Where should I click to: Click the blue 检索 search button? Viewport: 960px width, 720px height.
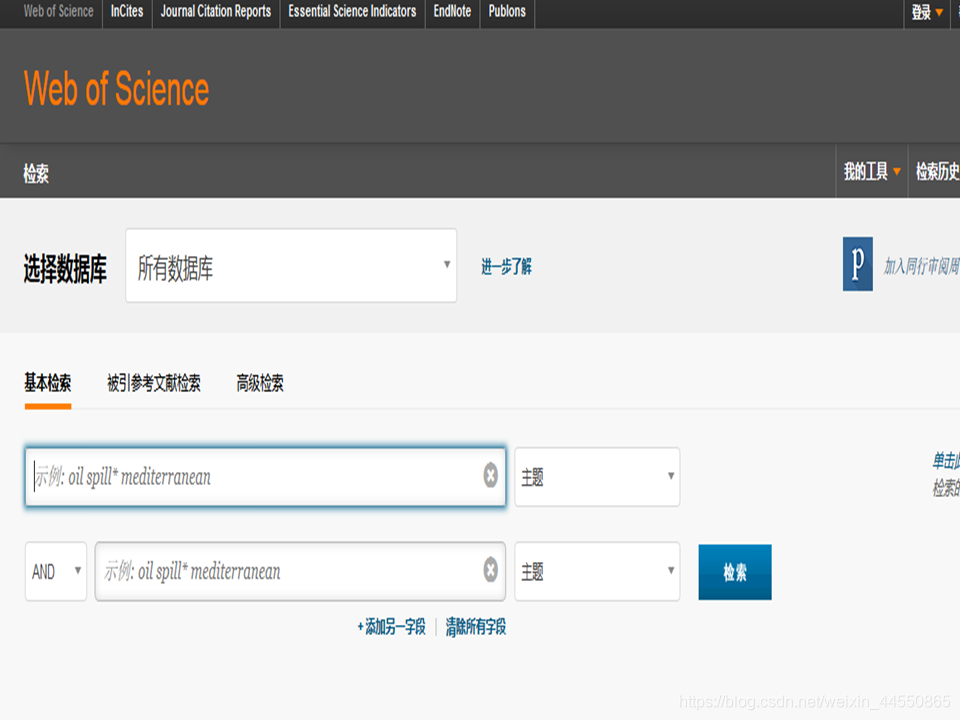coord(735,572)
